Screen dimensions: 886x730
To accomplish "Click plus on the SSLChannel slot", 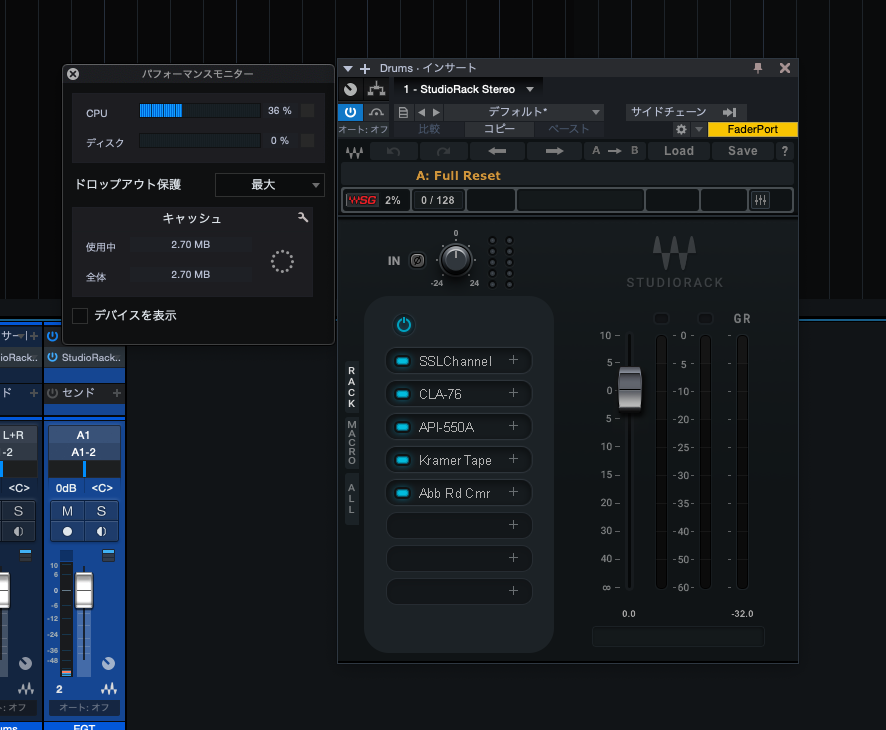I will (513, 360).
